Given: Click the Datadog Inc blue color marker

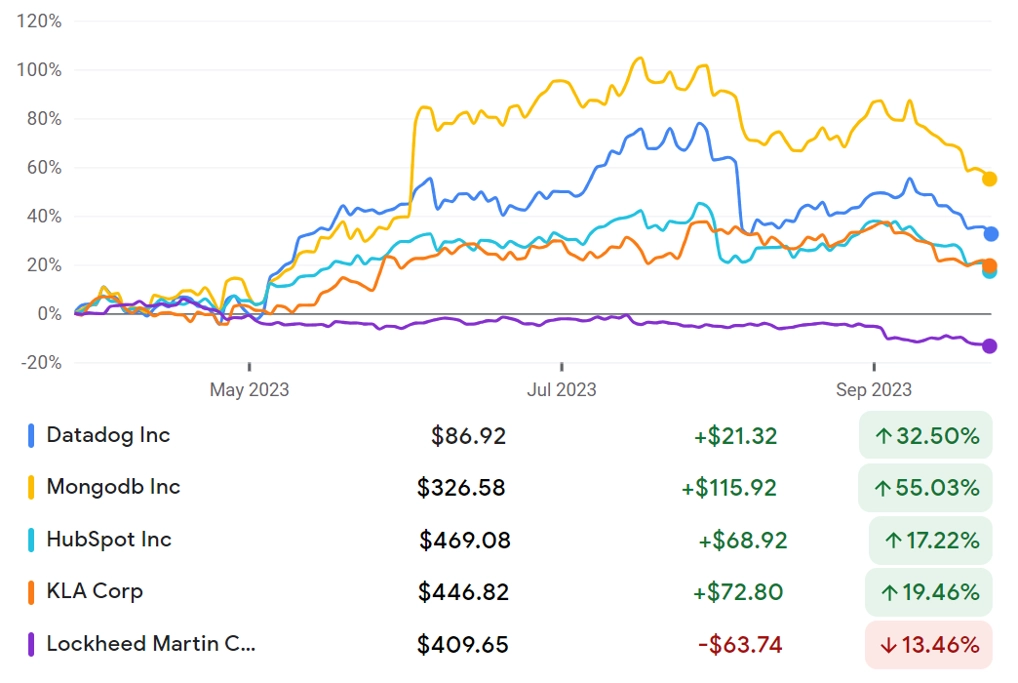Looking at the screenshot, I should 31,436.
